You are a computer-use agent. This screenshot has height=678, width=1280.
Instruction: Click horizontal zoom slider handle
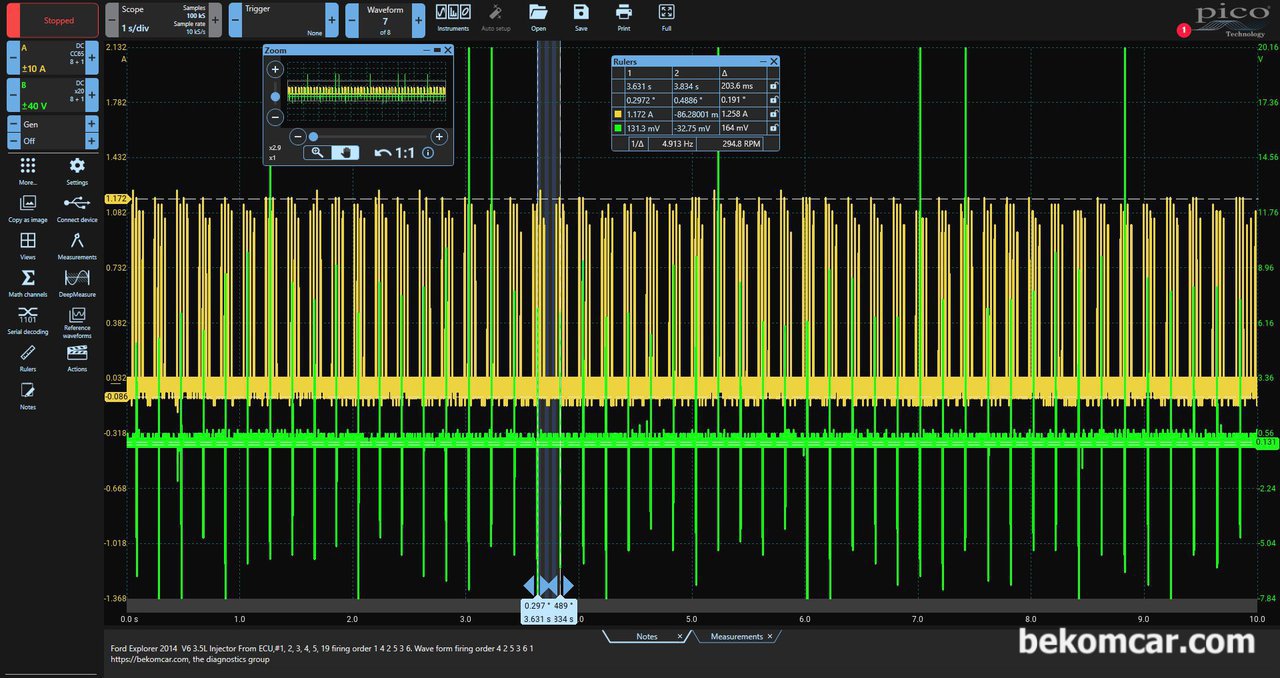(313, 136)
